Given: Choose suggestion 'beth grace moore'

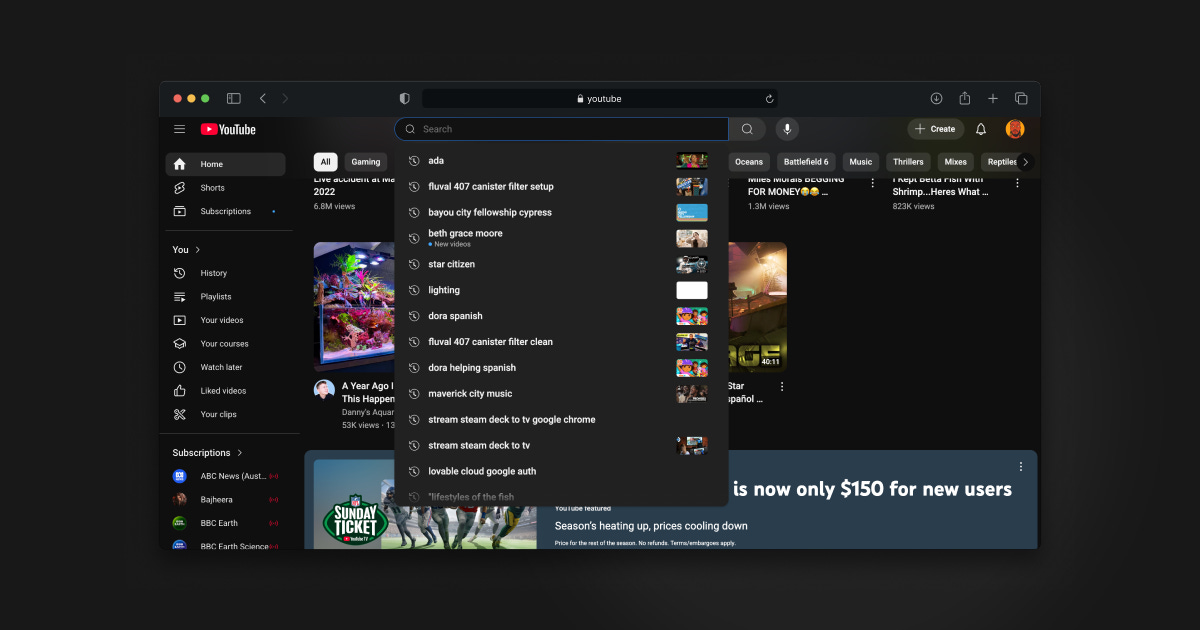Looking at the screenshot, I should [561, 238].
